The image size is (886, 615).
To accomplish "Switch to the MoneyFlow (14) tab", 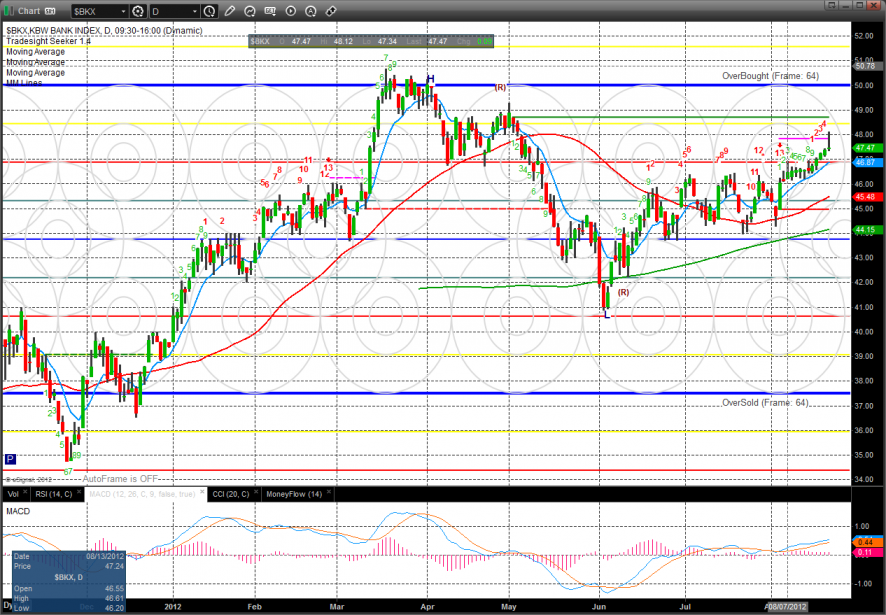I will pos(294,494).
